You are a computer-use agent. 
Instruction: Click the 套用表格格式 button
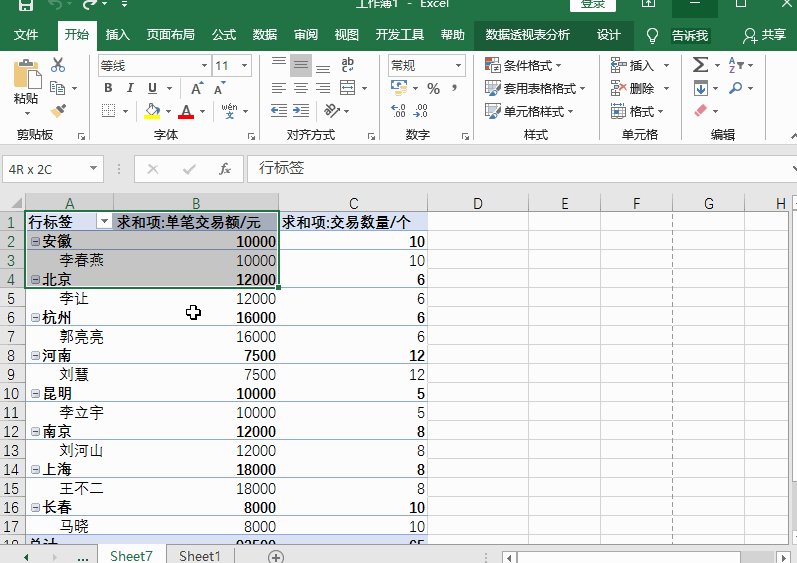536,88
